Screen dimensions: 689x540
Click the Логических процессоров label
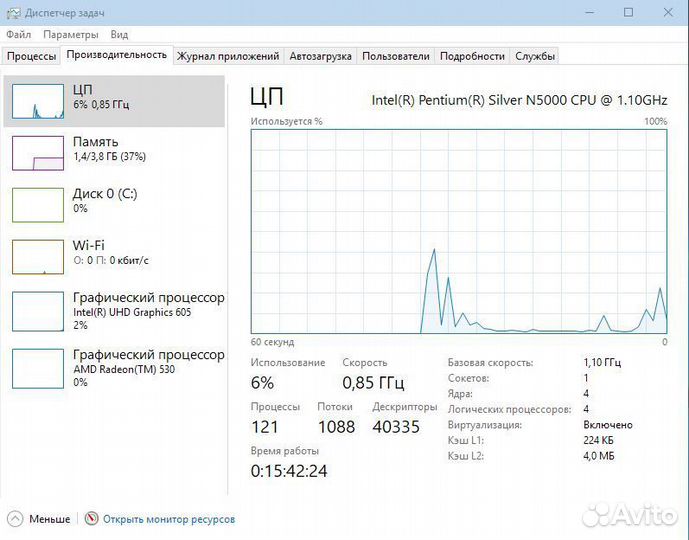point(510,410)
